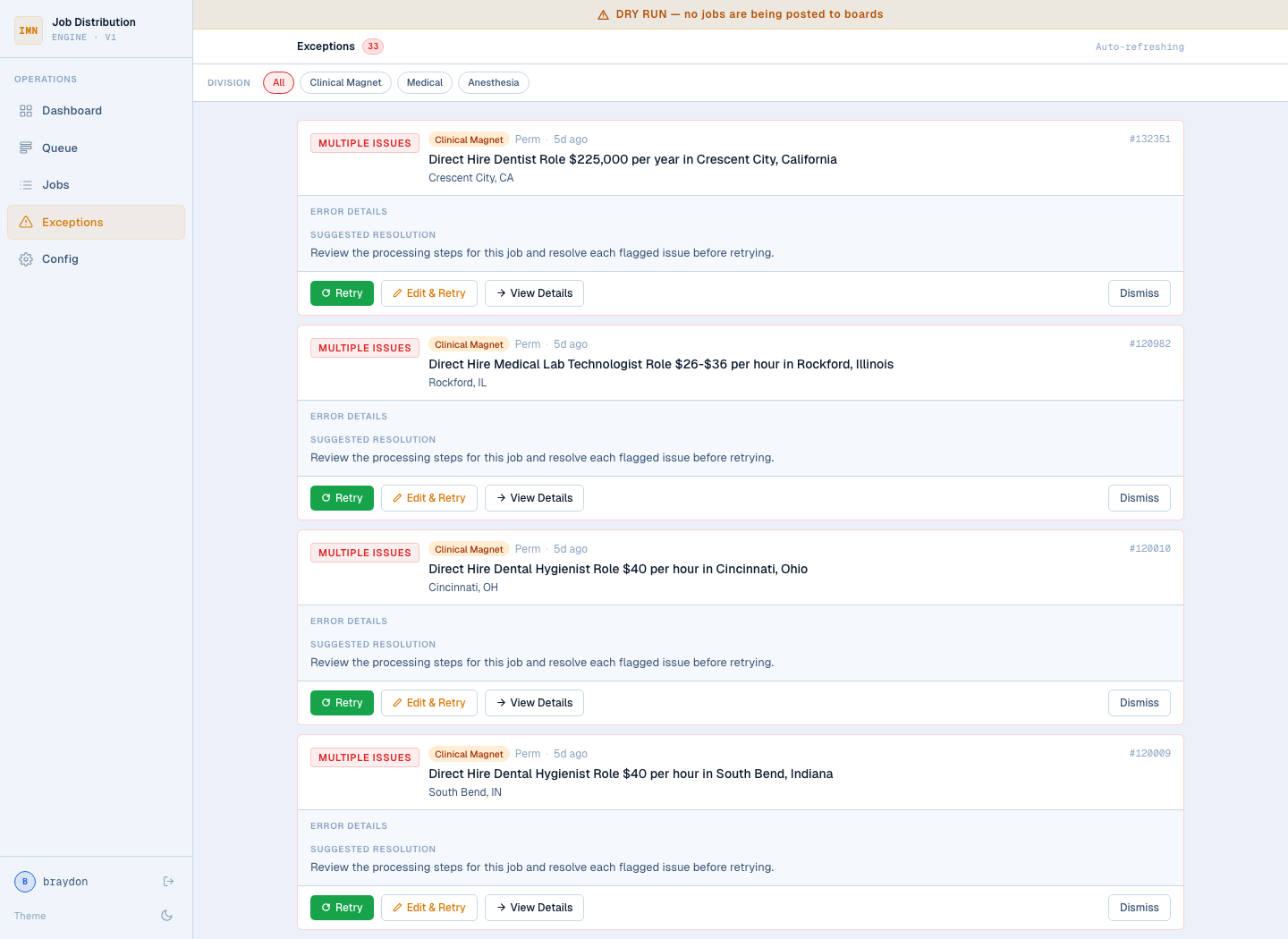The height and width of the screenshot is (939, 1288).
Task: Edit & Retry the Crescent City Dentist job
Action: (x=429, y=293)
